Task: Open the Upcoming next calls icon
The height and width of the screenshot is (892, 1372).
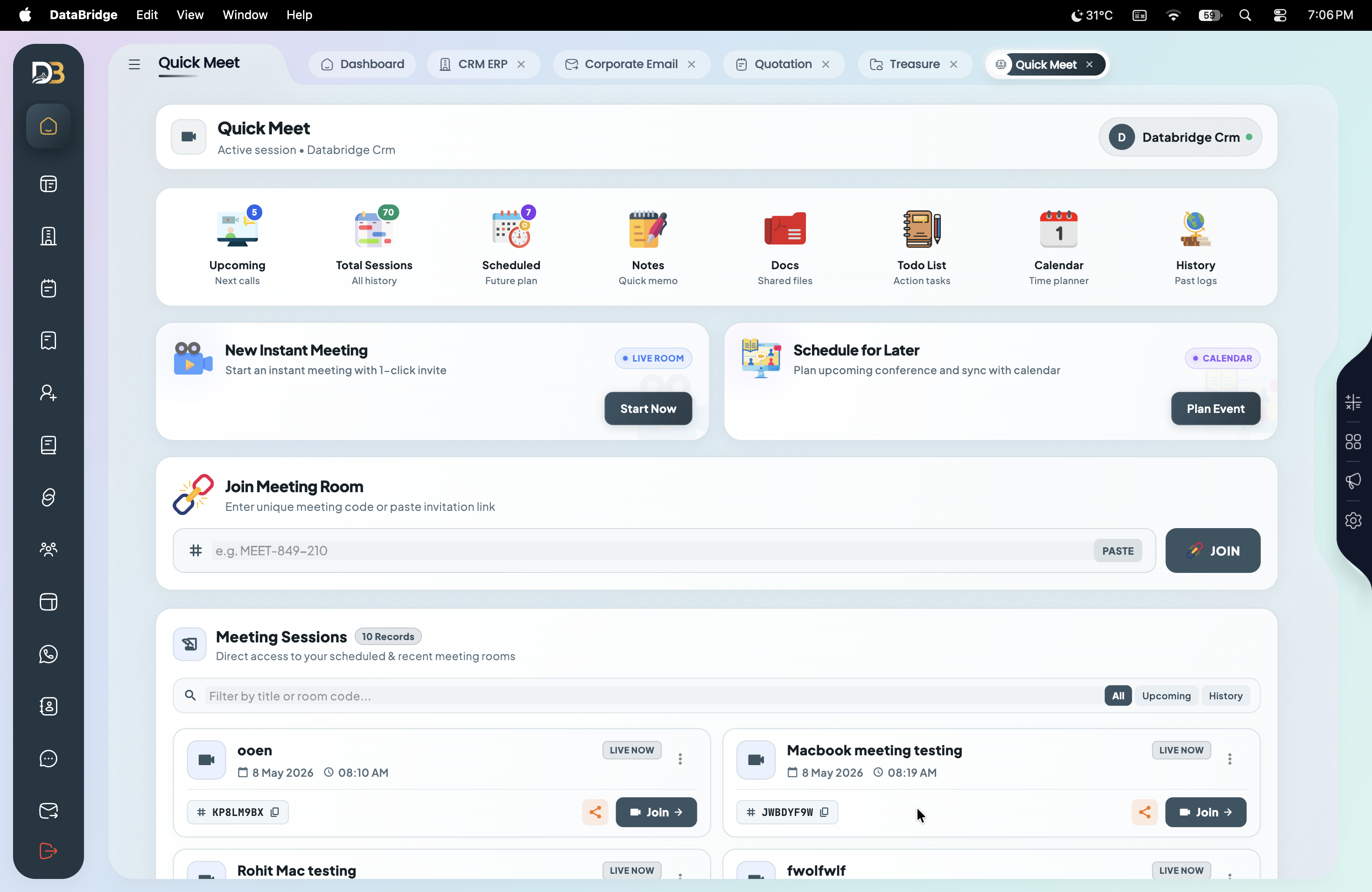Action: tap(238, 229)
